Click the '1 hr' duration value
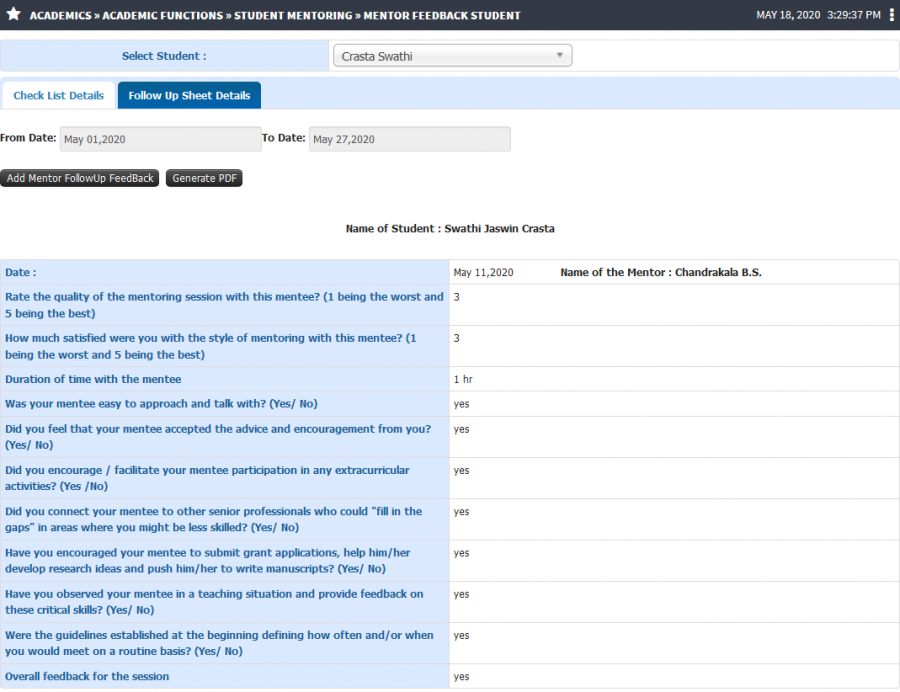Image resolution: width=900 pixels, height=692 pixels. [x=463, y=379]
